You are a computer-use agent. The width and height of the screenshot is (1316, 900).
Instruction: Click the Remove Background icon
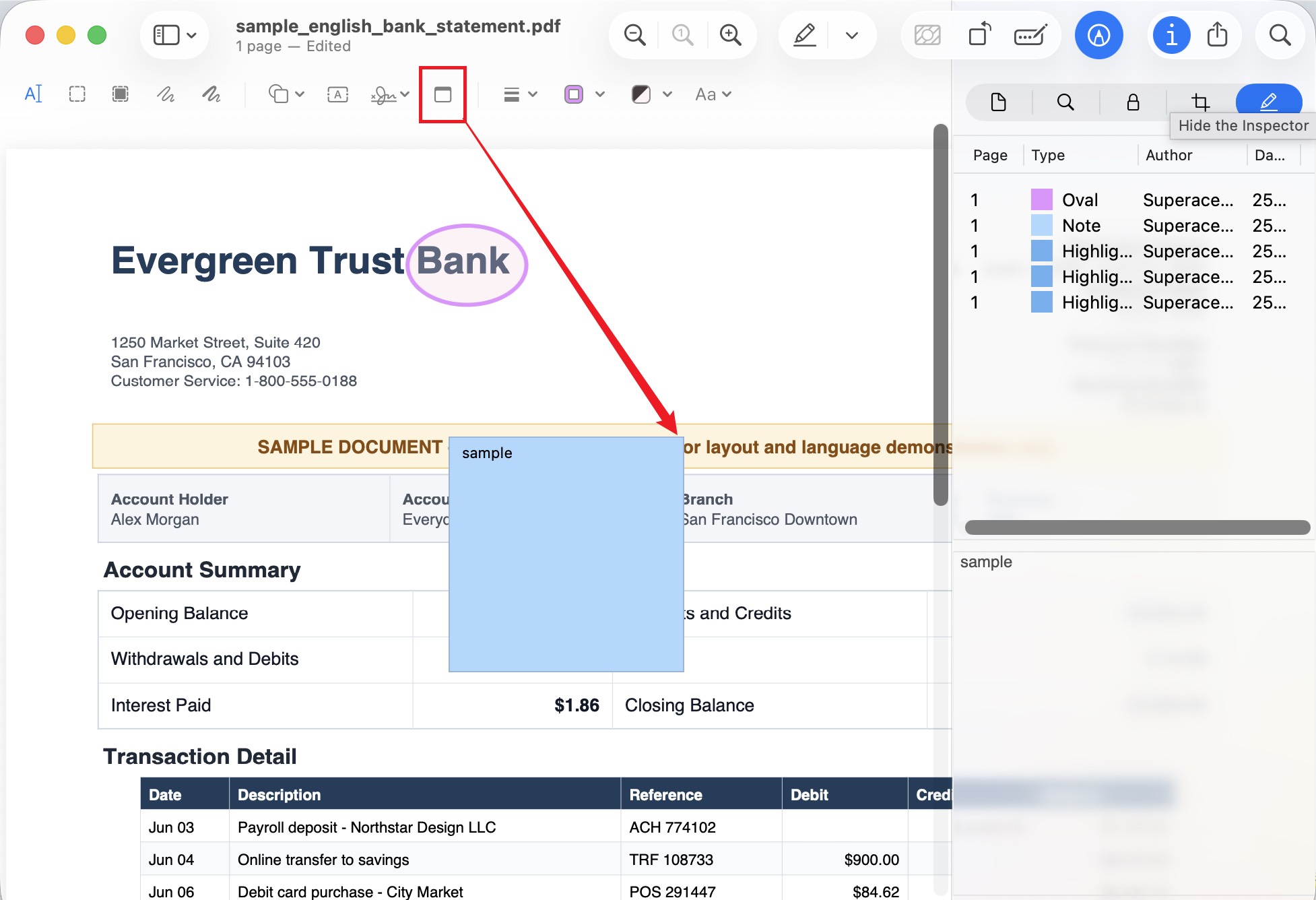[x=927, y=35]
